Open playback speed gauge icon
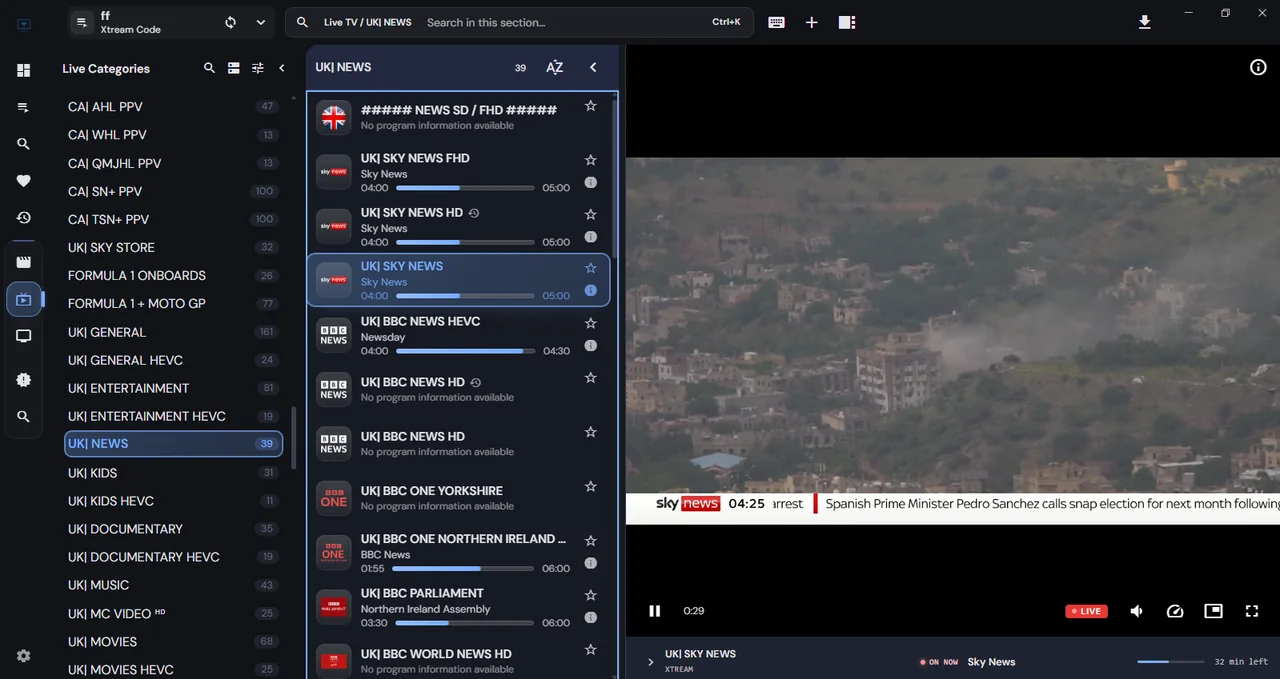The height and width of the screenshot is (679, 1280). click(1175, 611)
